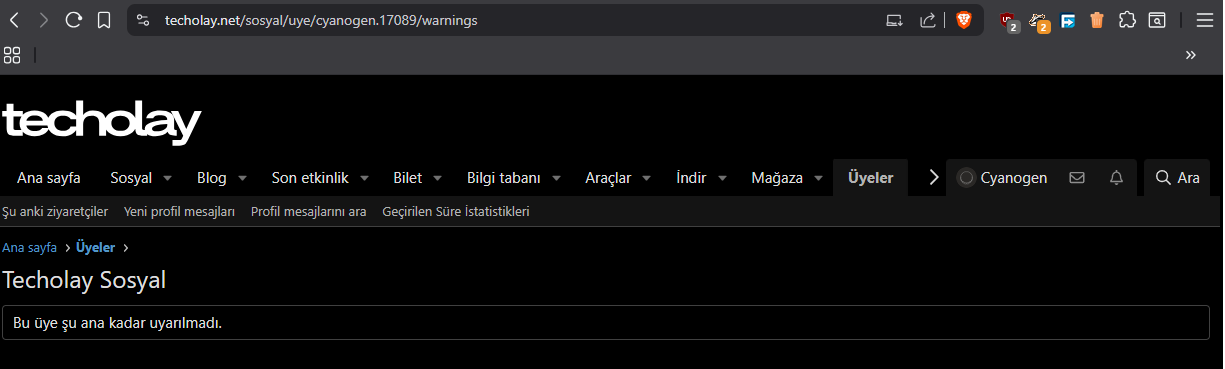The width and height of the screenshot is (1225, 369).
Task: Open the Bilgi tabanı navigation link
Action: [504, 178]
